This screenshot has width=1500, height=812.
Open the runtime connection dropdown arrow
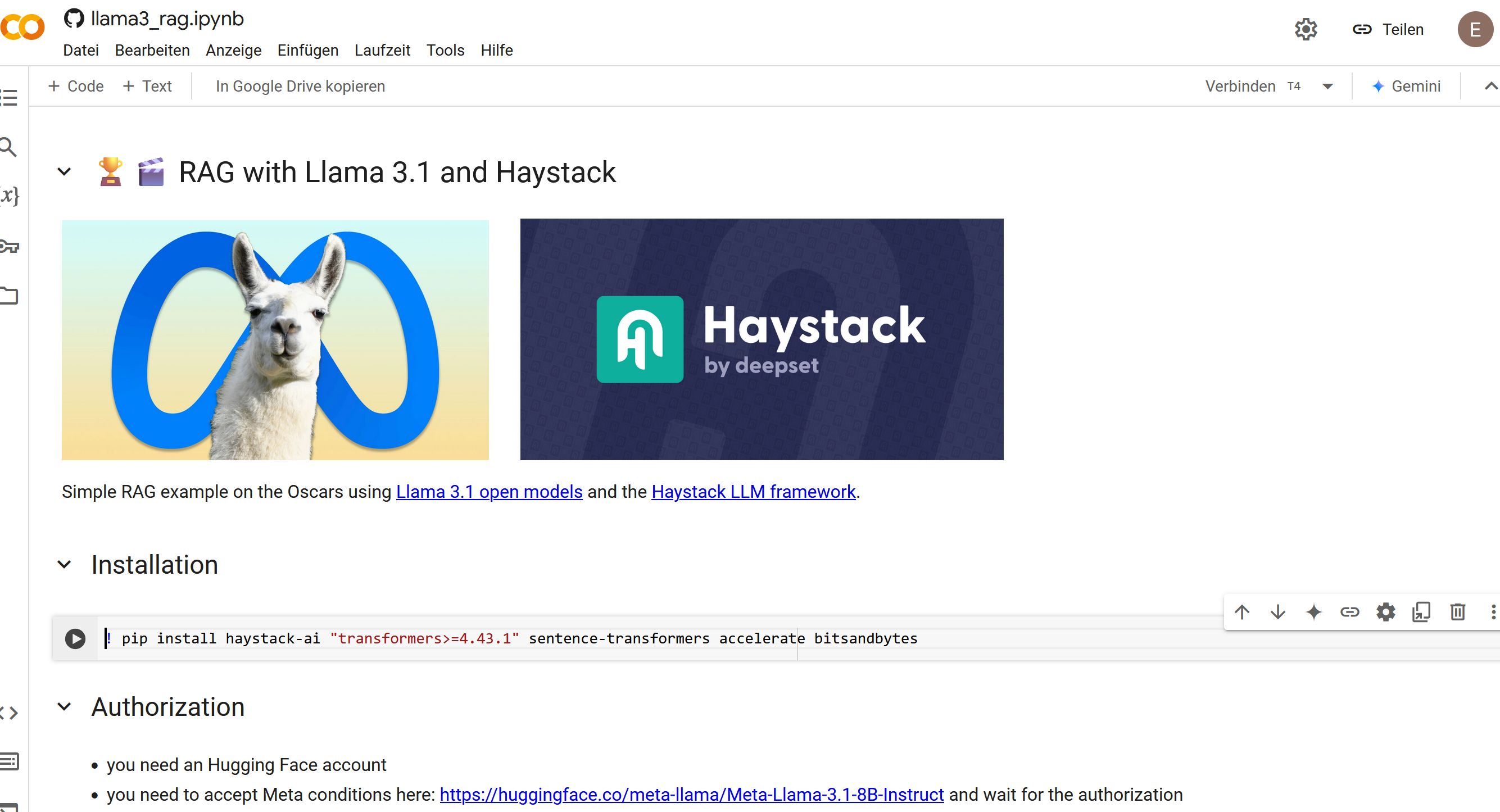pos(1327,87)
